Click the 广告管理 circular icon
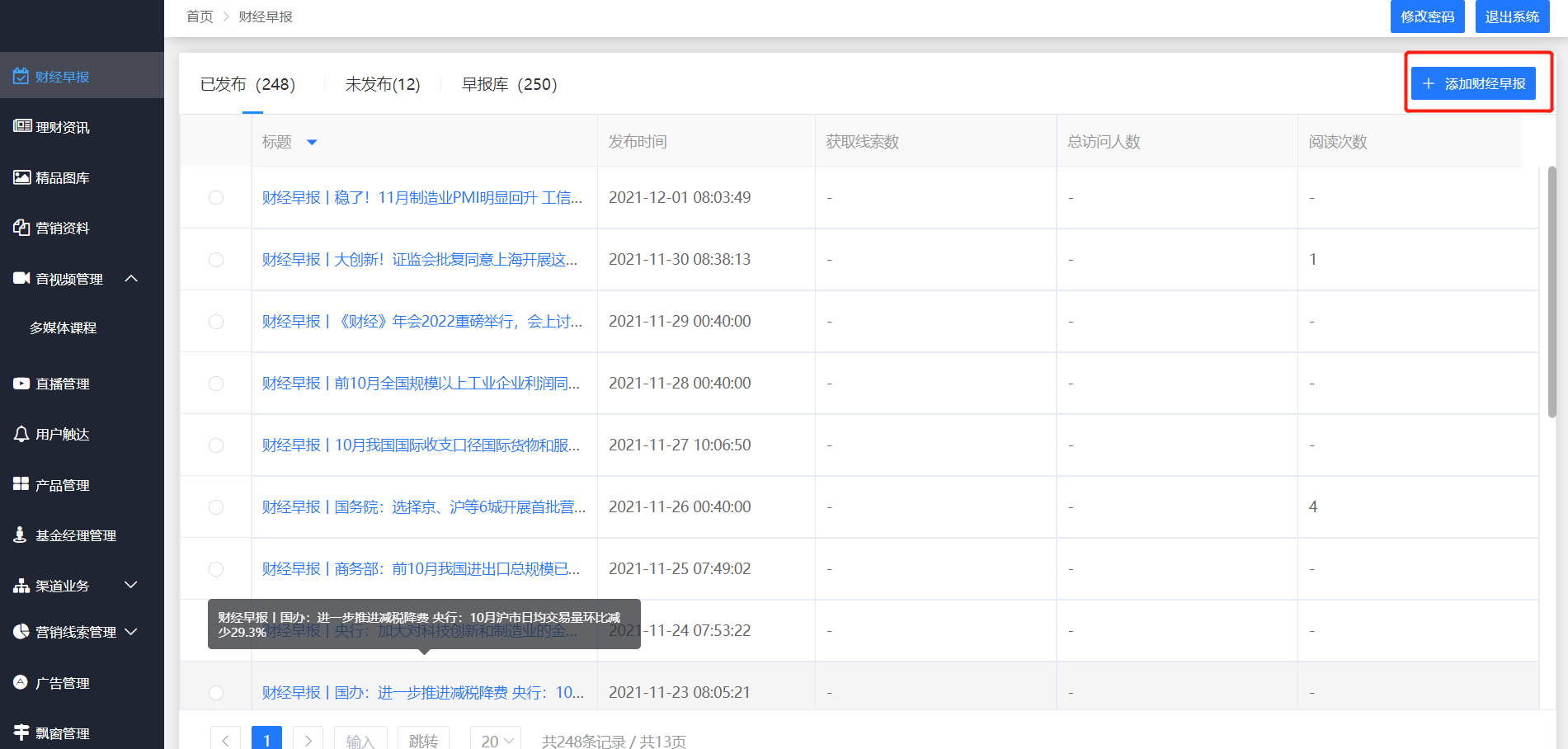 pyautogui.click(x=21, y=682)
